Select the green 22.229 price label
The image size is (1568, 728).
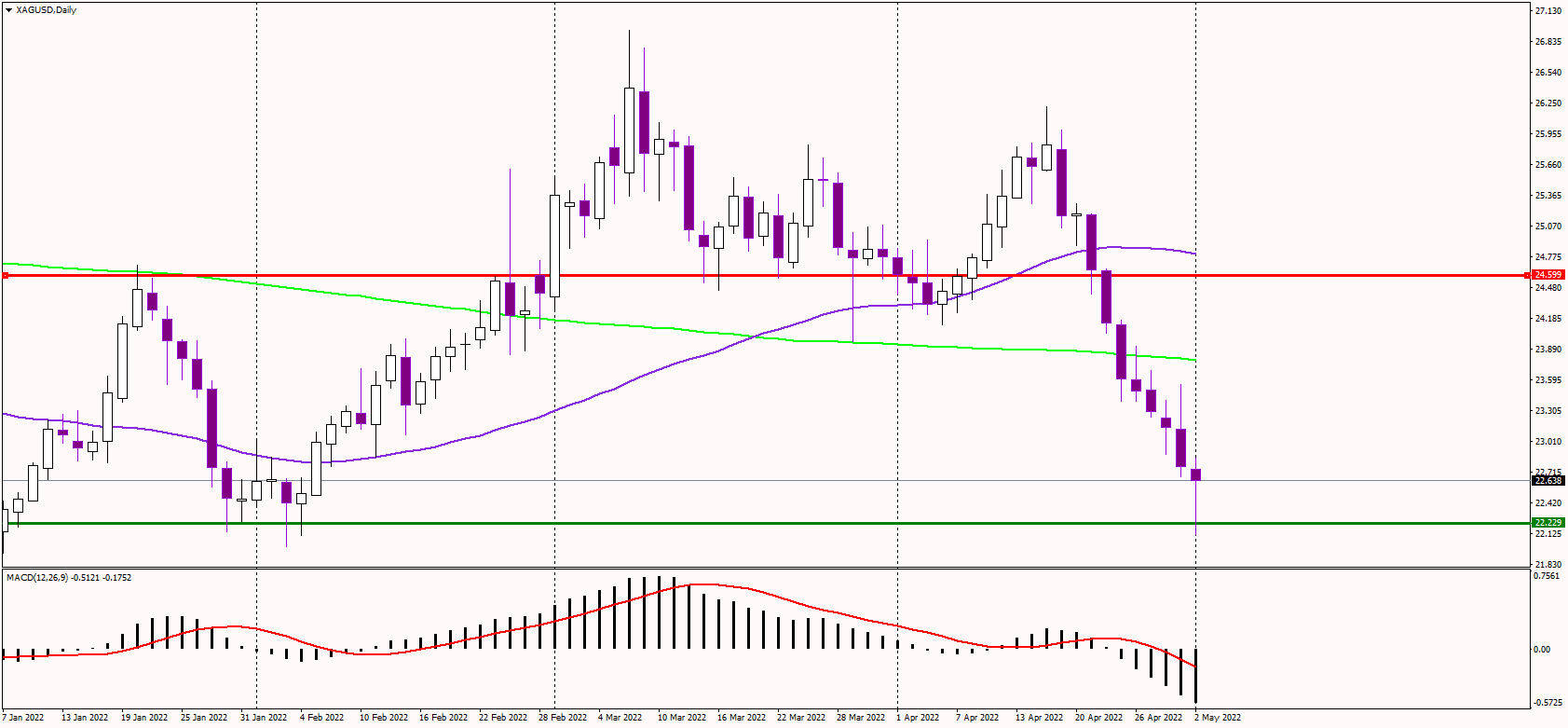point(1548,523)
